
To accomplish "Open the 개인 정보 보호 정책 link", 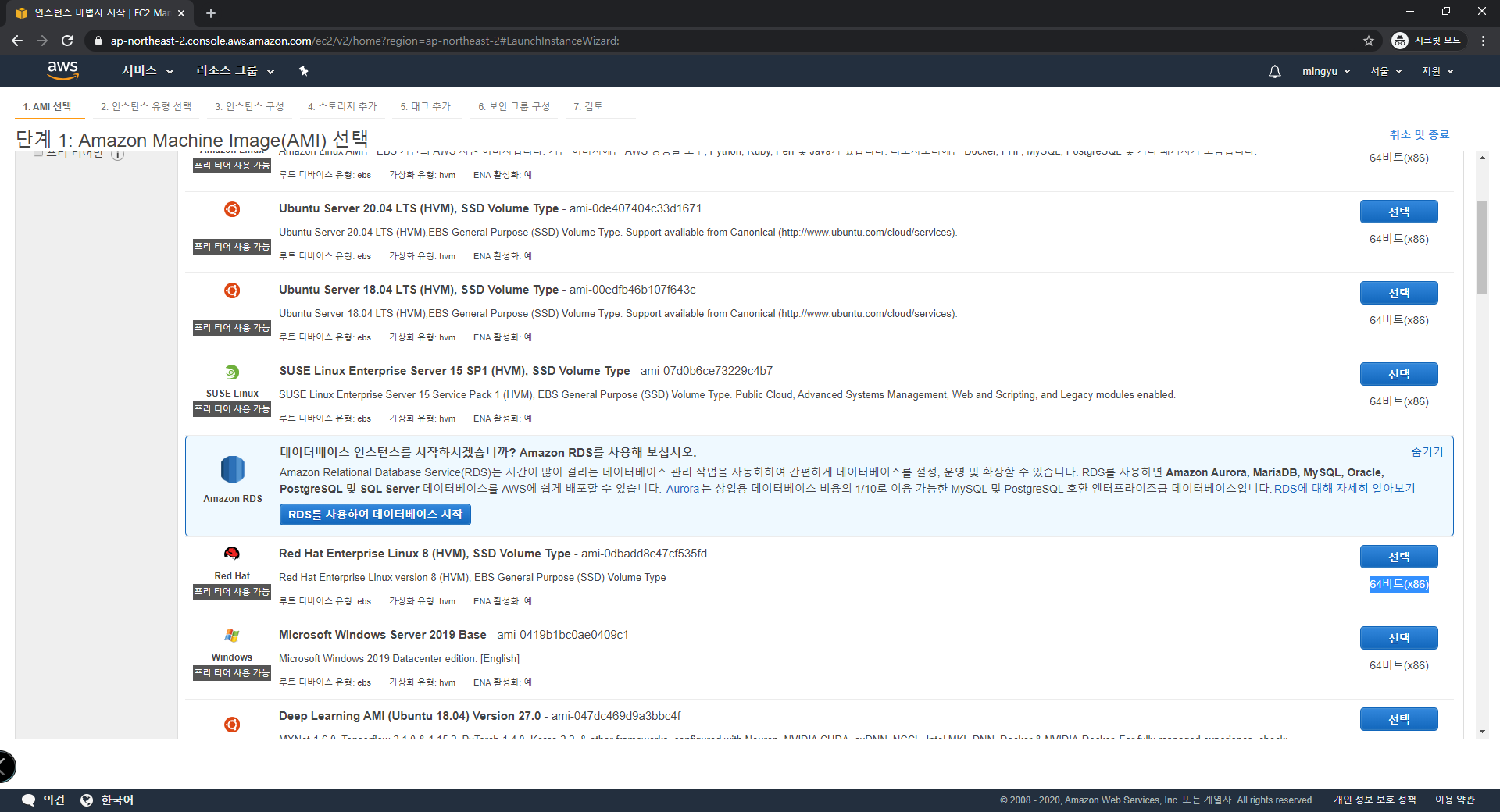I will [1374, 800].
